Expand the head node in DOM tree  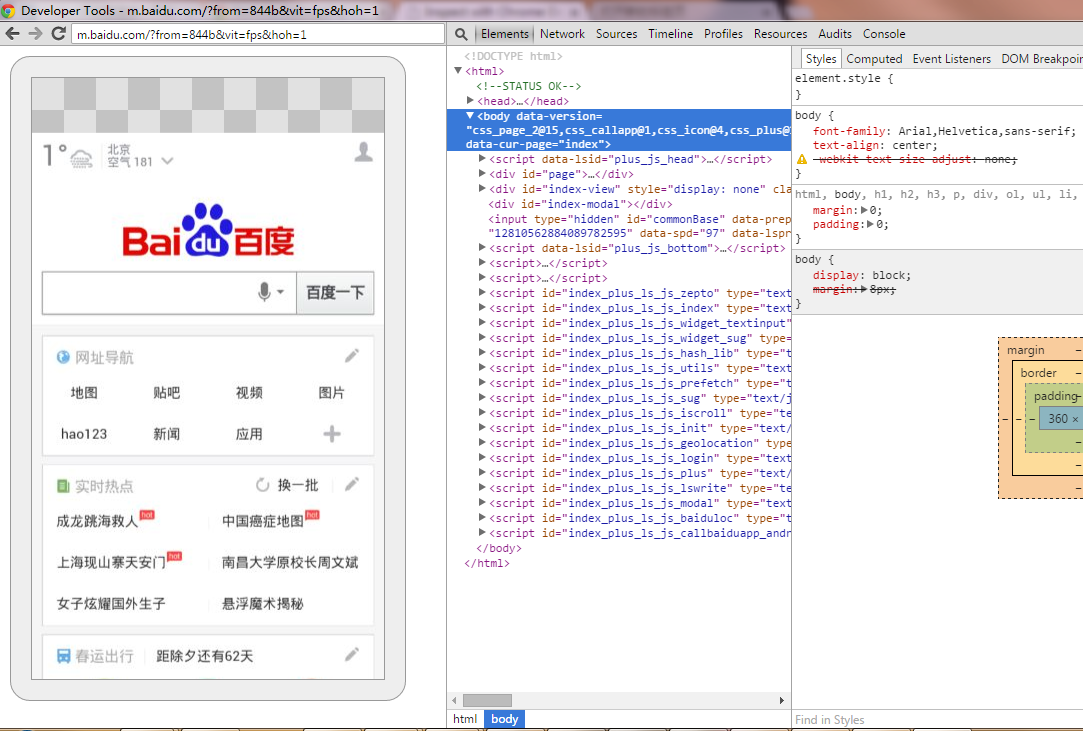(x=470, y=100)
